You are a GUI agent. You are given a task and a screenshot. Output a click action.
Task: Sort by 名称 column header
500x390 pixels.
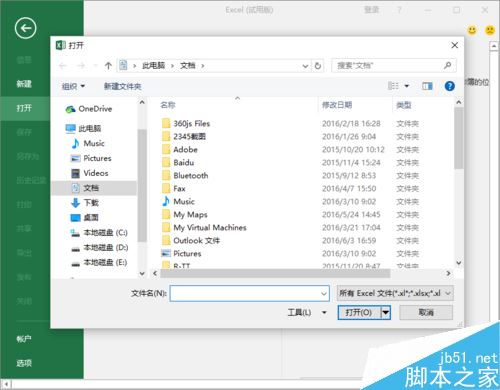tap(168, 105)
